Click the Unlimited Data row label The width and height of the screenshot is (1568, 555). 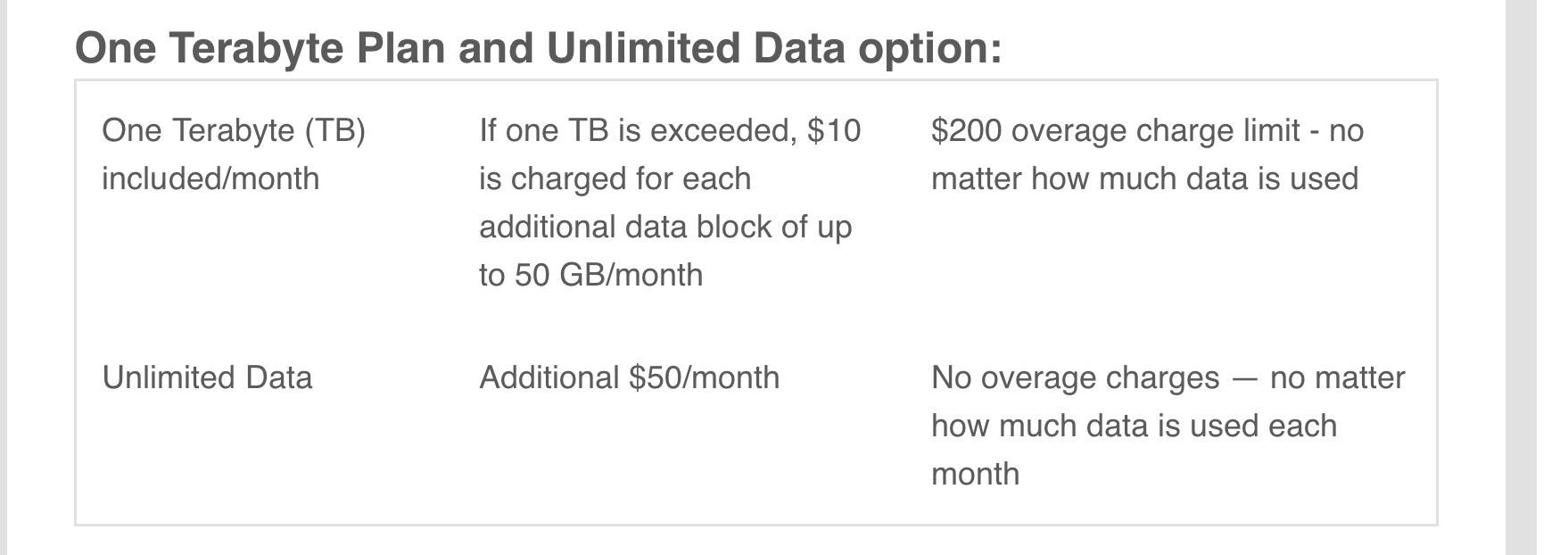(207, 377)
